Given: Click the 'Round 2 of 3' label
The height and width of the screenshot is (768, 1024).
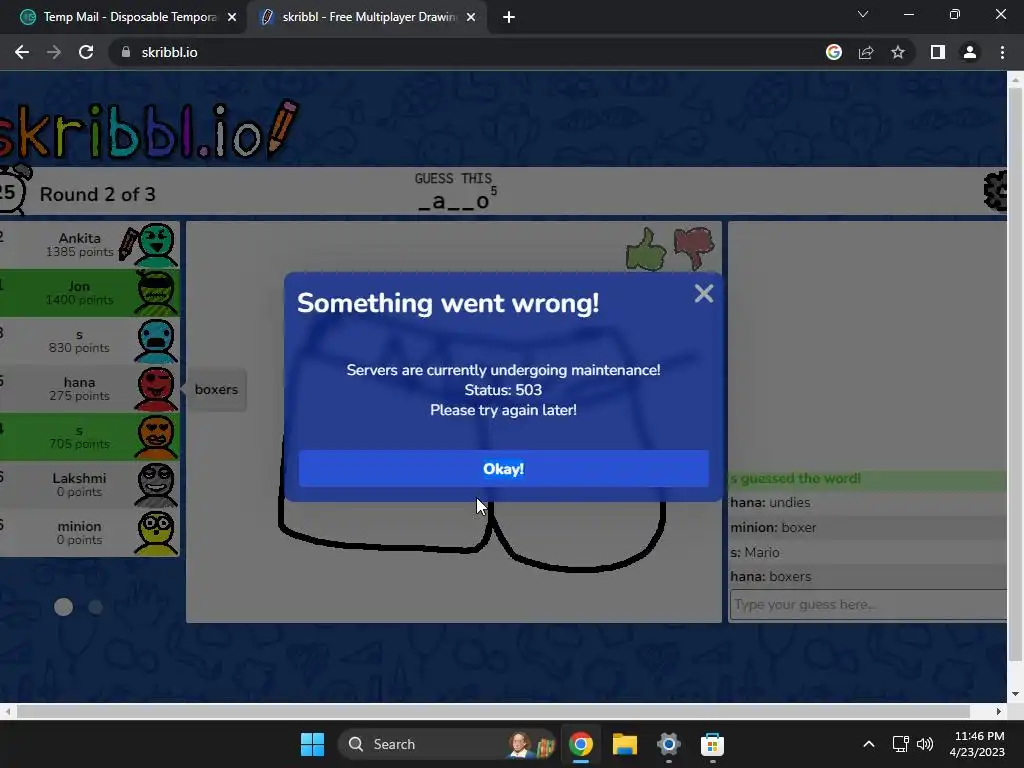Looking at the screenshot, I should click(97, 194).
